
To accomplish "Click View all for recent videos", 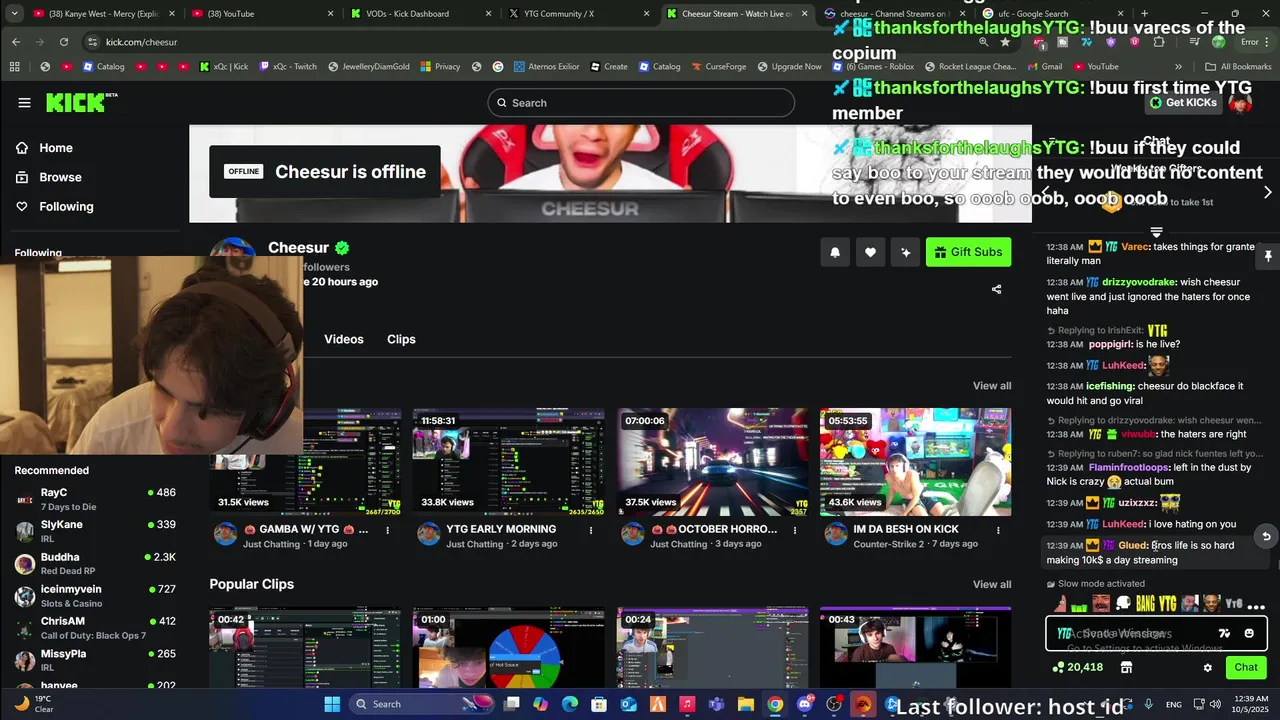I will (992, 386).
